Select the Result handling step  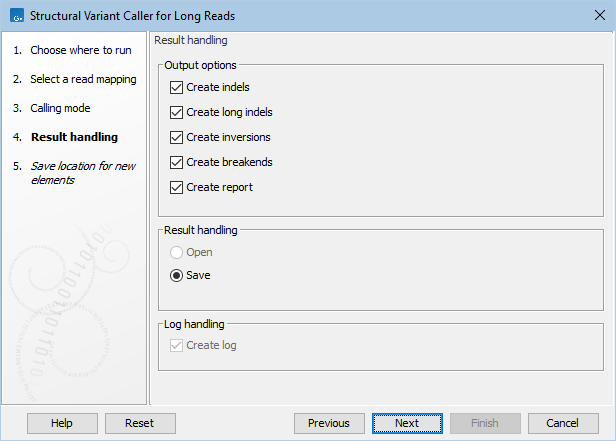[x=73, y=137]
